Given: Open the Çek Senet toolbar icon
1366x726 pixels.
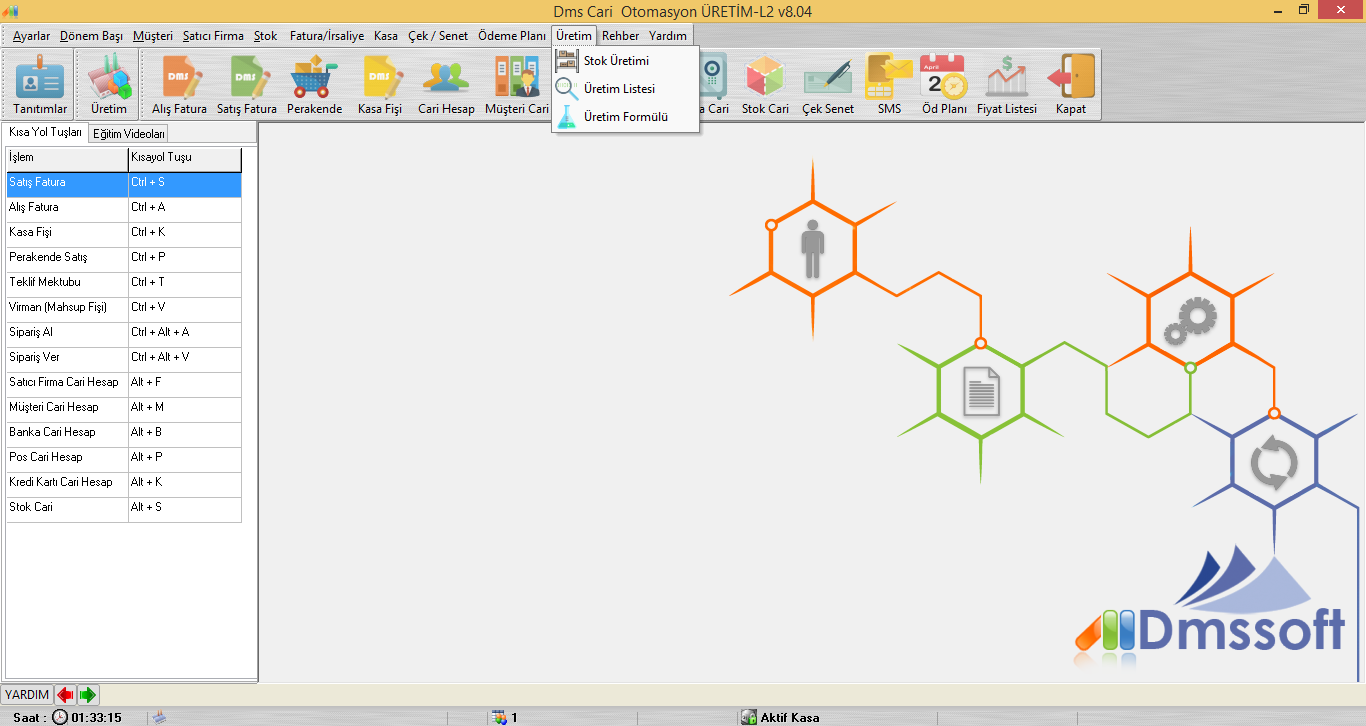Looking at the screenshot, I should coord(827,84).
